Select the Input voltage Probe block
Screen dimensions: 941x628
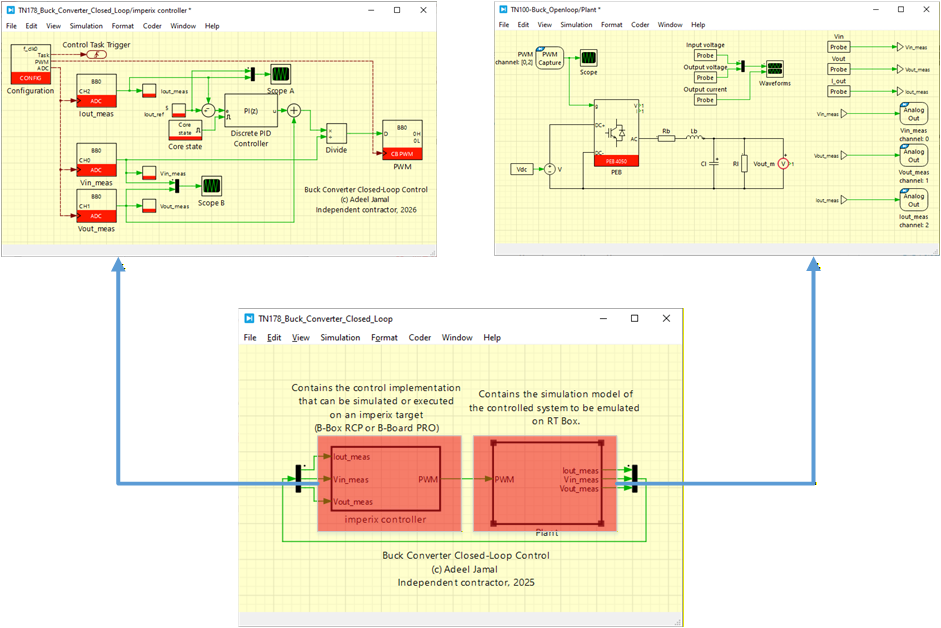coord(705,56)
